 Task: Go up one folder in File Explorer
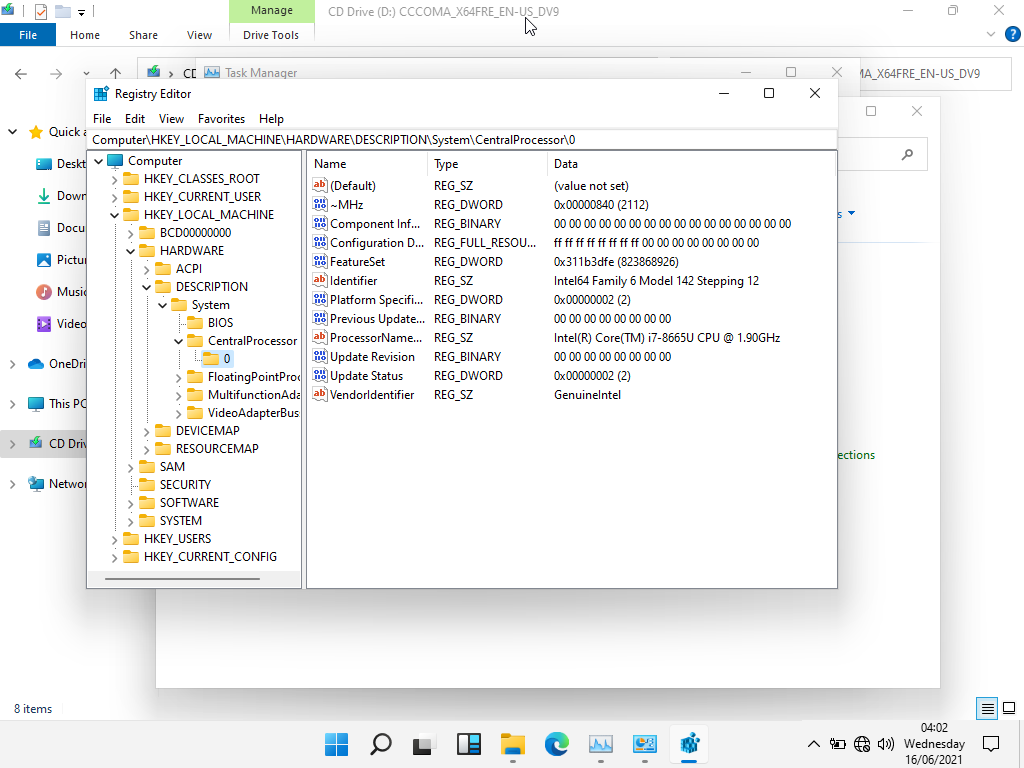[116, 74]
